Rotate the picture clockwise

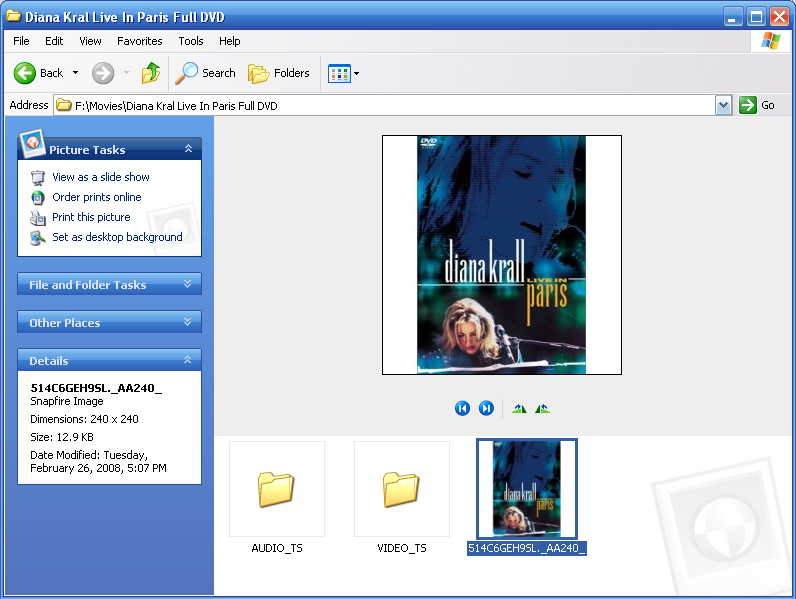(x=519, y=409)
